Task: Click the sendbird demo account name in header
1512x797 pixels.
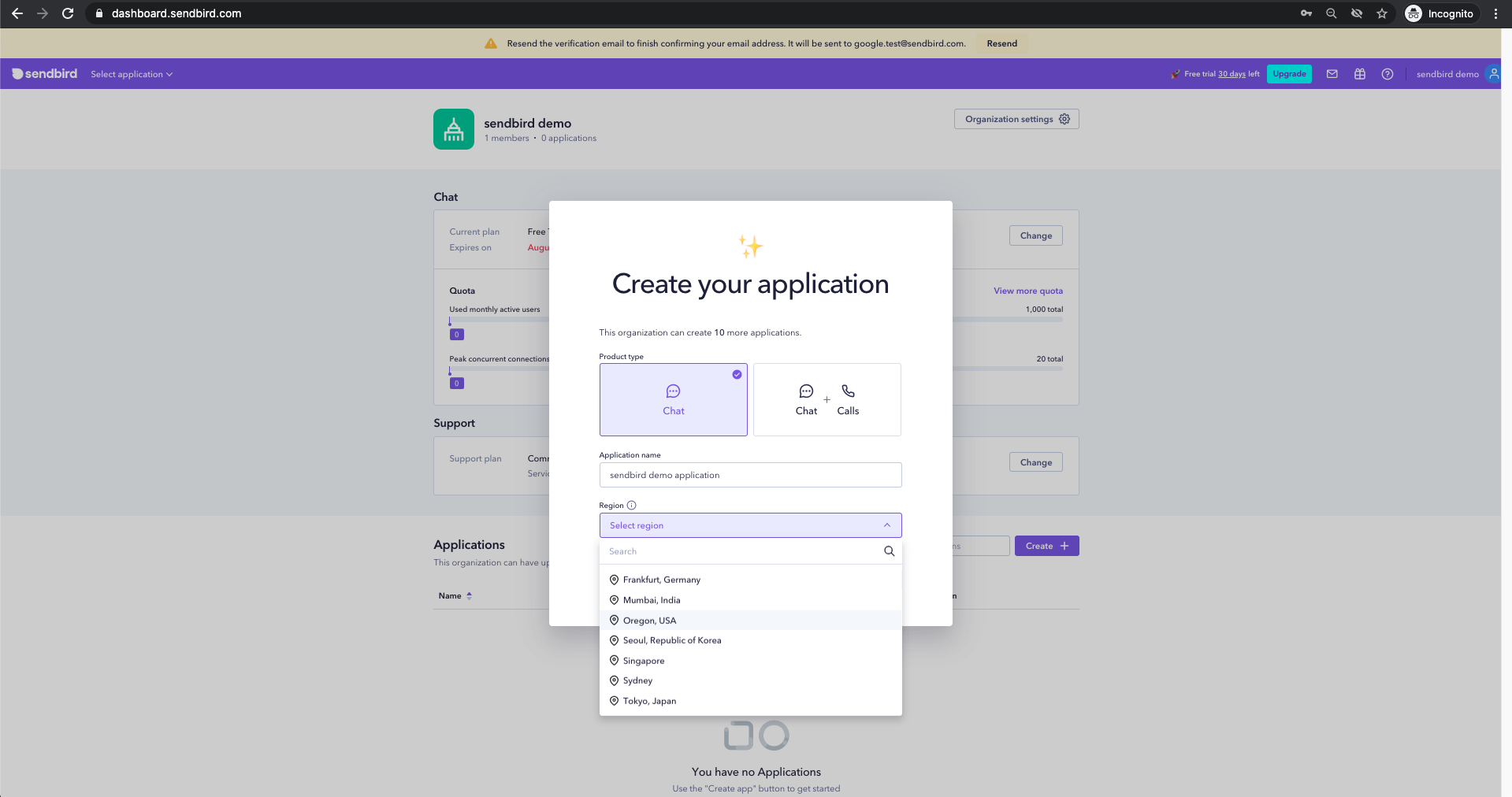Action: pyautogui.click(x=1447, y=74)
